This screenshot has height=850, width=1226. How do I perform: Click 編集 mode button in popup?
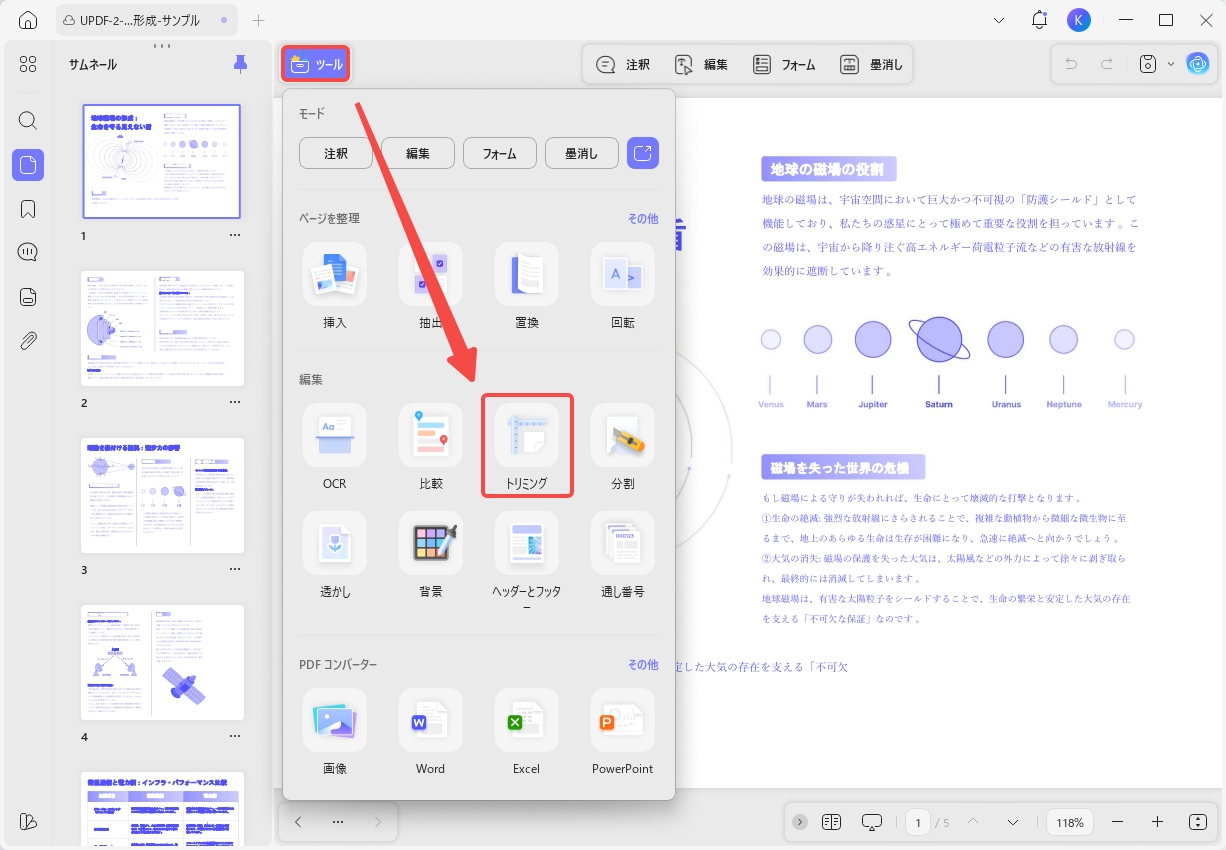(x=418, y=153)
